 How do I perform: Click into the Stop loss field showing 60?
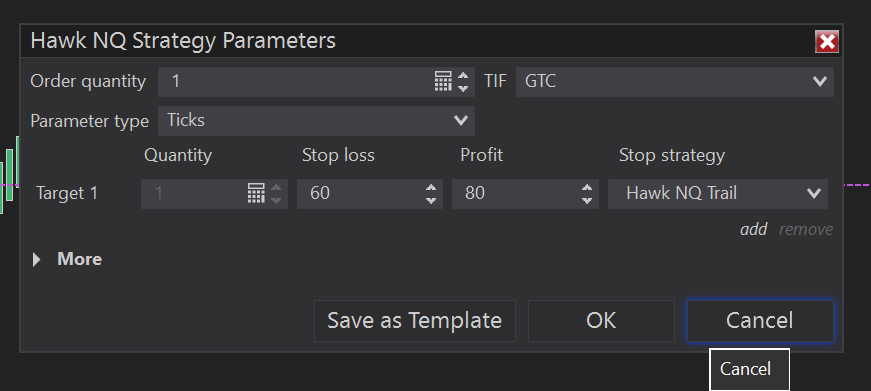(360, 193)
